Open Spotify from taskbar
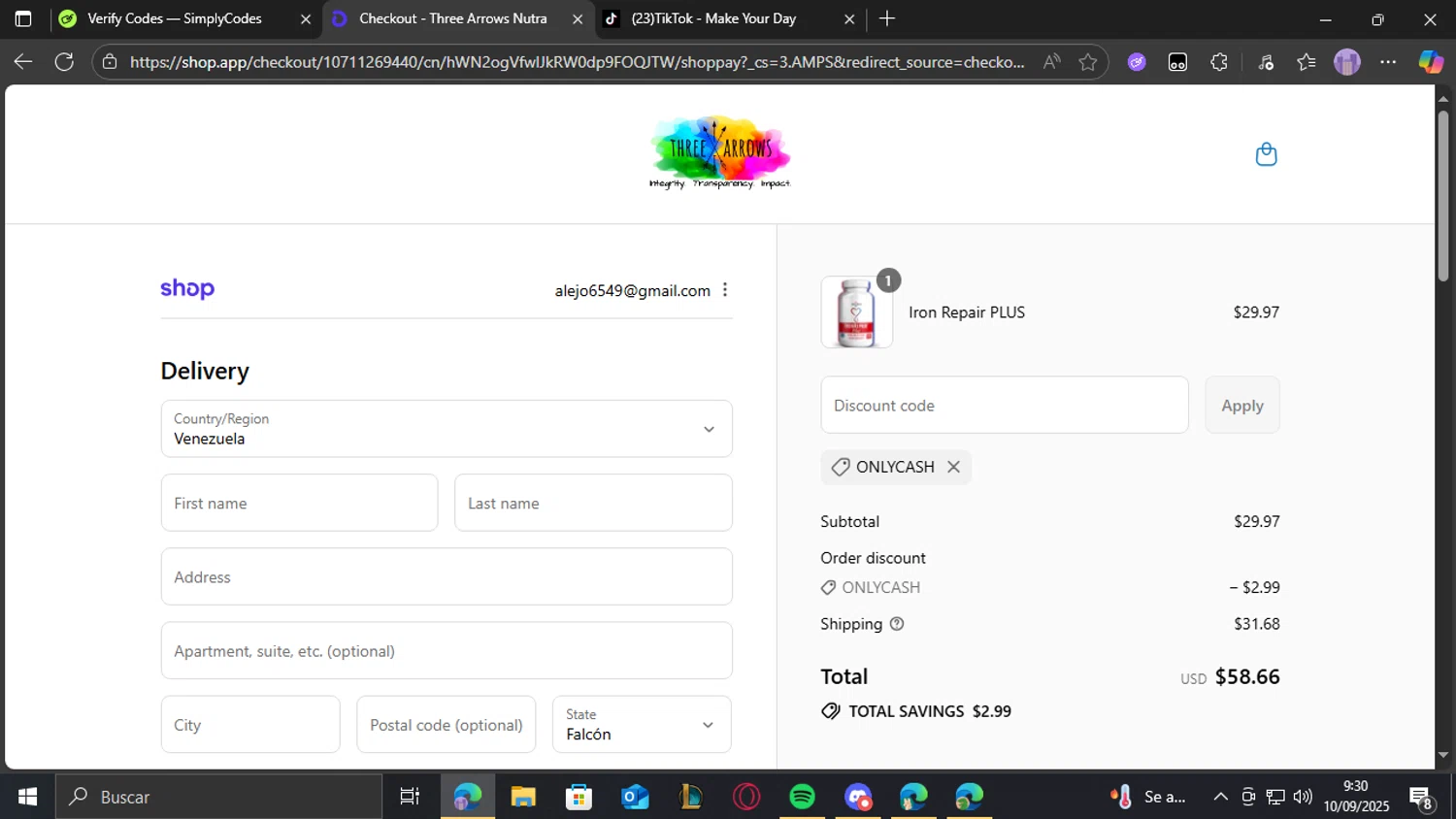The image size is (1456, 819). 802,797
